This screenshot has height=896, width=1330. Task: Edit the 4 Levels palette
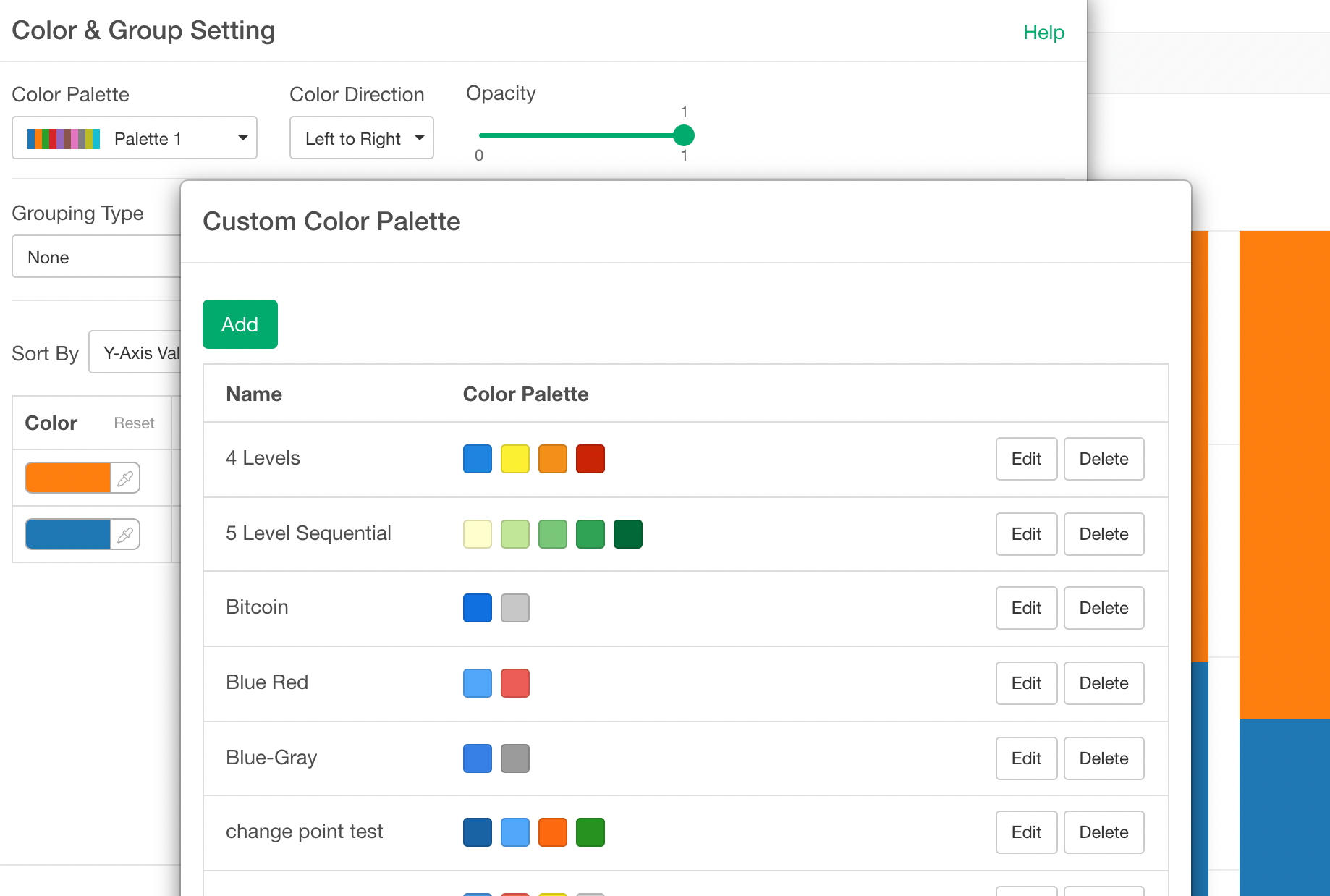coord(1026,459)
